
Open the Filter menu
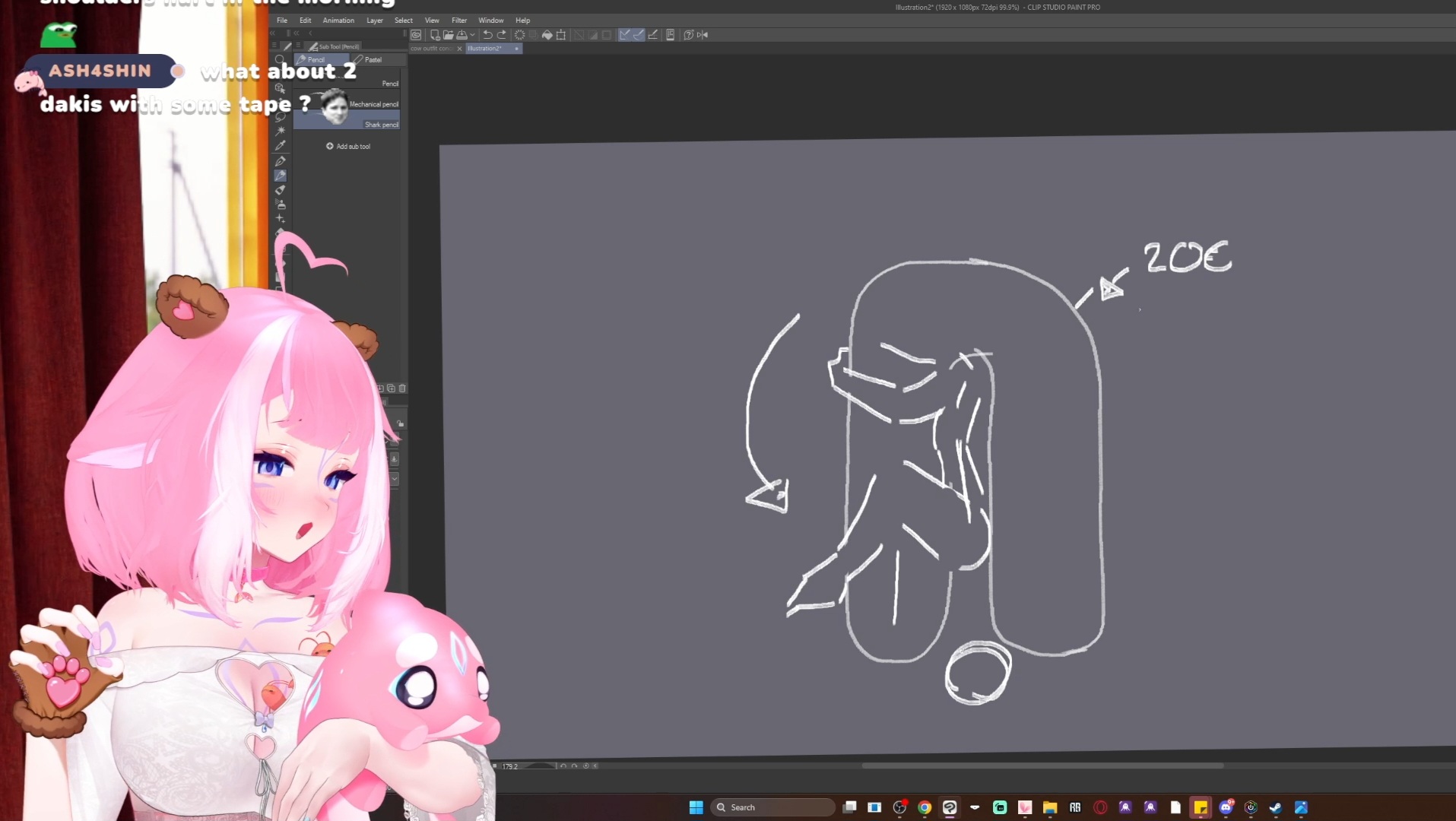[x=459, y=21]
